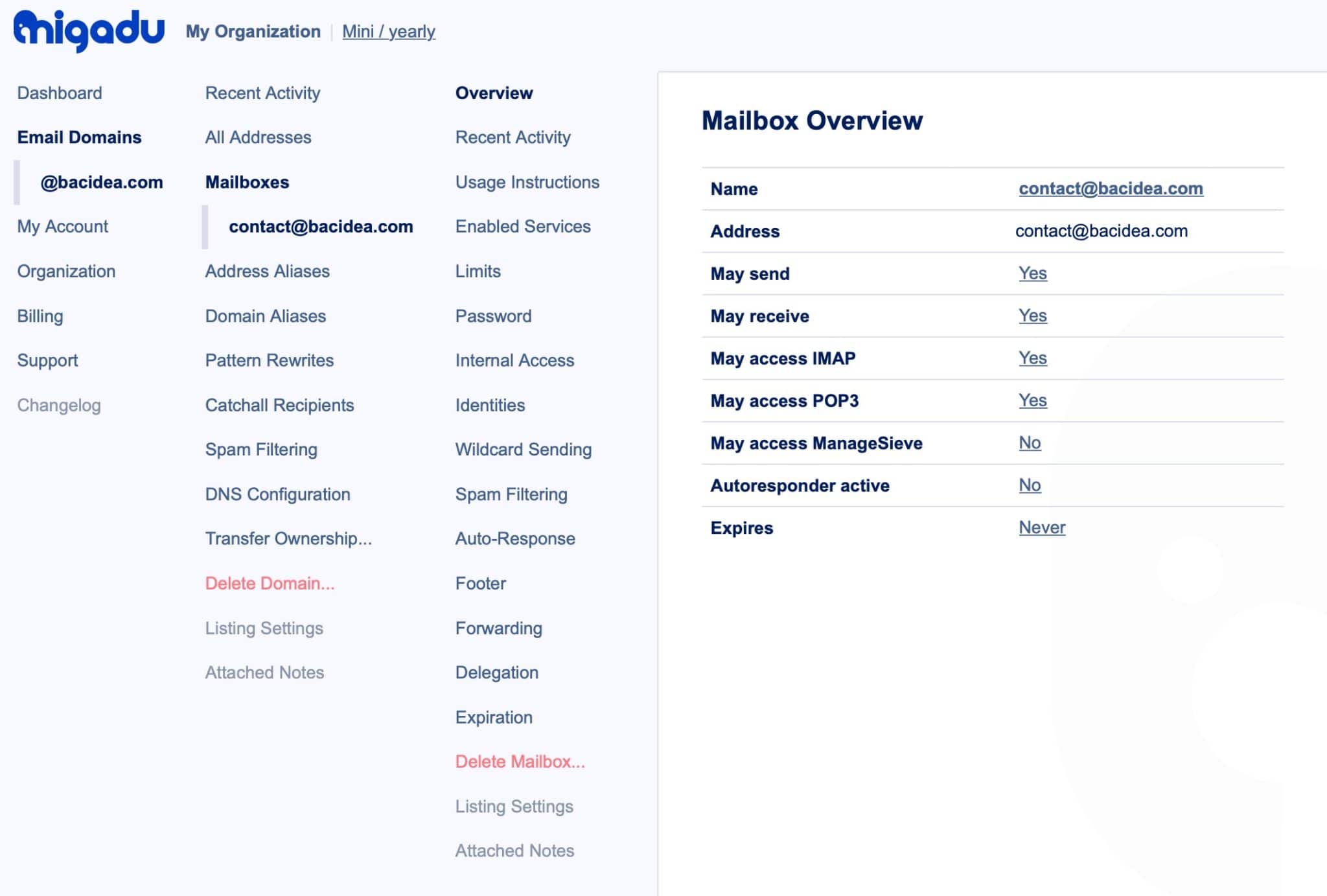The height and width of the screenshot is (896, 1327).
Task: Open mailbox Forwarding settings
Action: point(499,628)
